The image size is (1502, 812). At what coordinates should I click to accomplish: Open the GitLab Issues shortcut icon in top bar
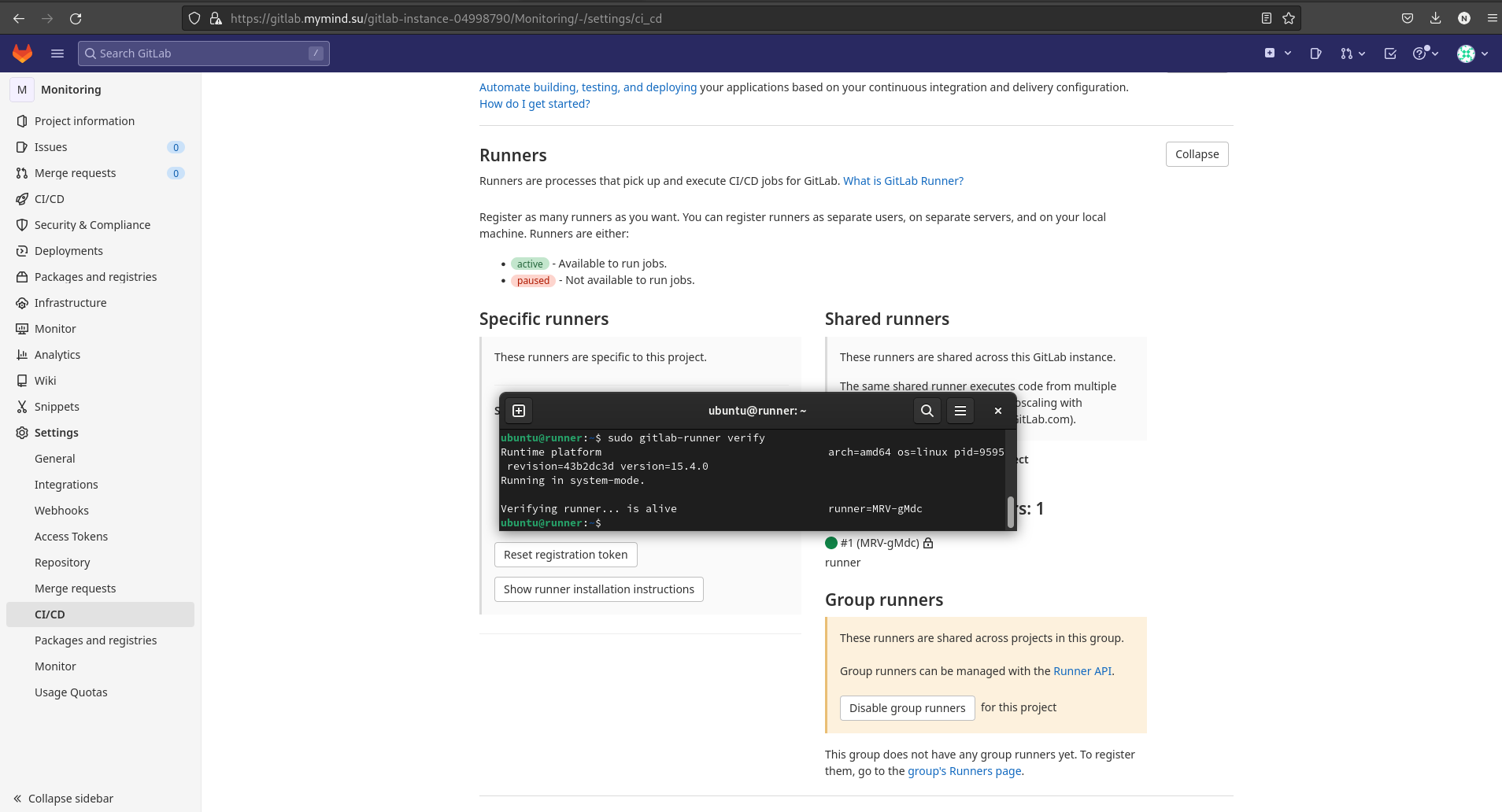pyautogui.click(x=1315, y=53)
